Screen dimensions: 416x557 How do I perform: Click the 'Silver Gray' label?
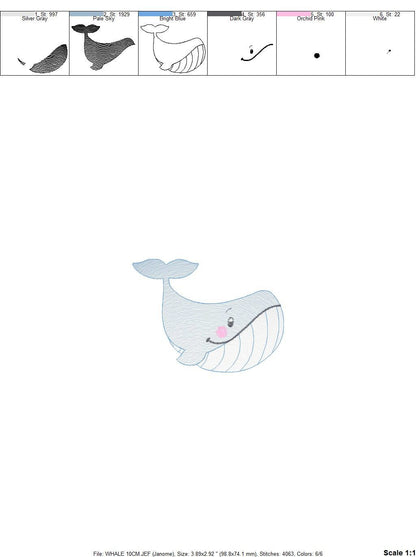(34, 18)
